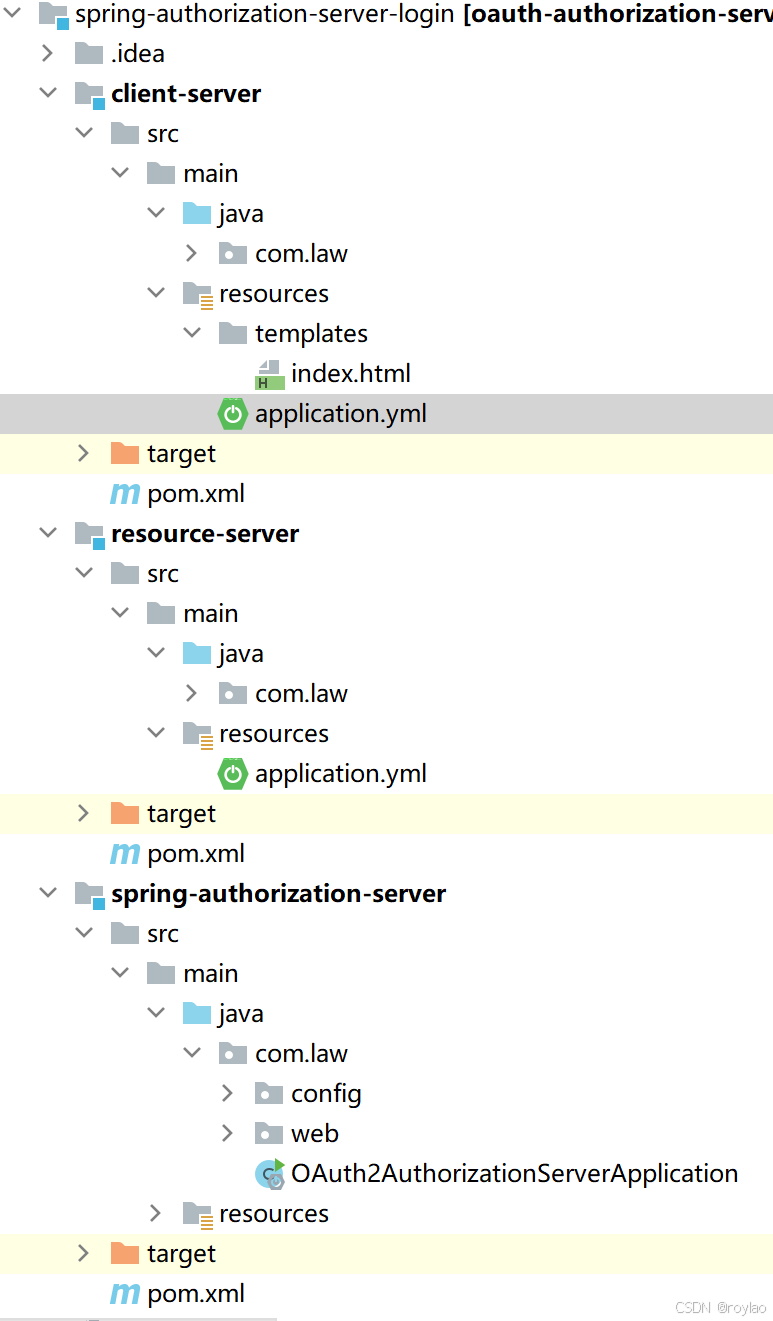The image size is (773, 1321).
Task: Click the Spring icon of client-server application.yml
Action: pos(233,413)
